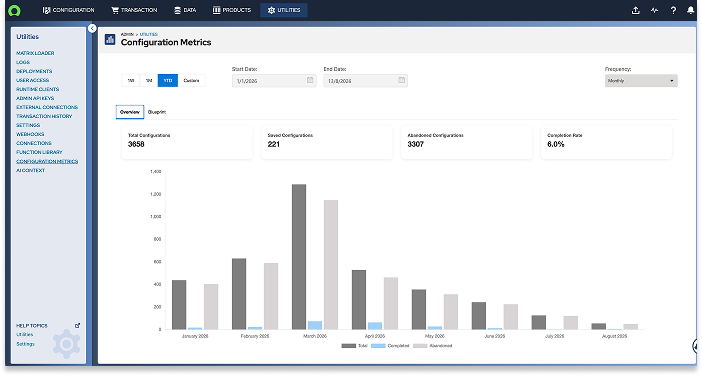This screenshot has width=702, height=376.
Task: Click the Configuration Metrics bar-chart page icon
Action: (110, 39)
